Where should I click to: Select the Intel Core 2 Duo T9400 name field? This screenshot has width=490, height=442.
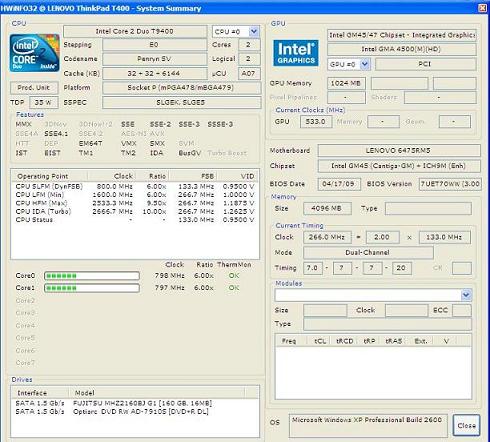pyautogui.click(x=135, y=32)
